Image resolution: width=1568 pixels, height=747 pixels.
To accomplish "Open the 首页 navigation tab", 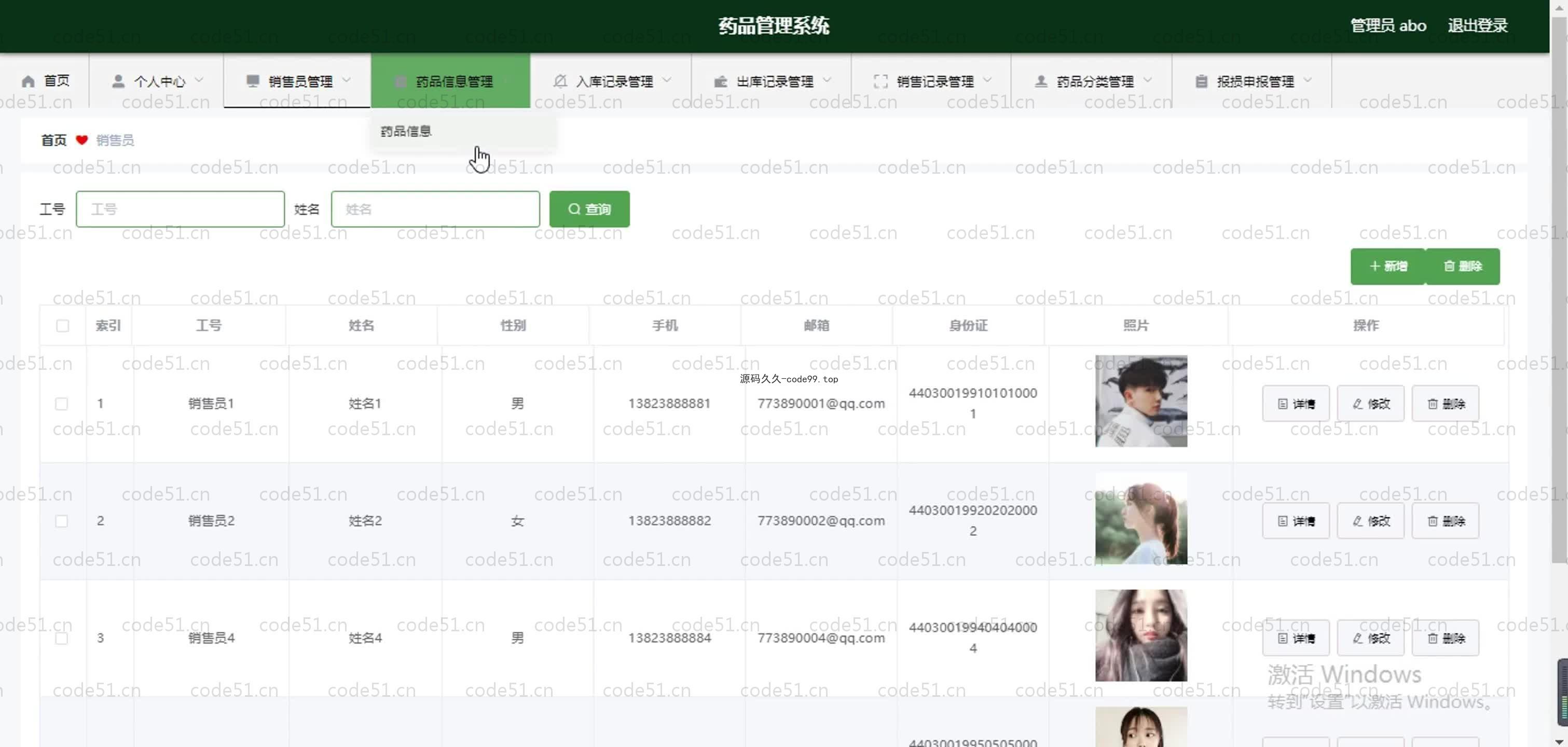I will pyautogui.click(x=45, y=81).
